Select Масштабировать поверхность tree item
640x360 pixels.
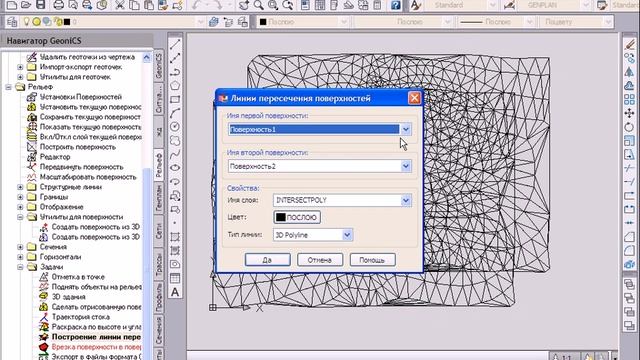(x=88, y=177)
